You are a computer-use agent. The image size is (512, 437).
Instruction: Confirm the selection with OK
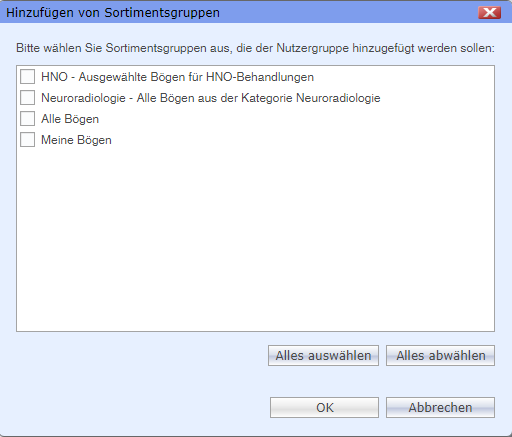[x=324, y=407]
